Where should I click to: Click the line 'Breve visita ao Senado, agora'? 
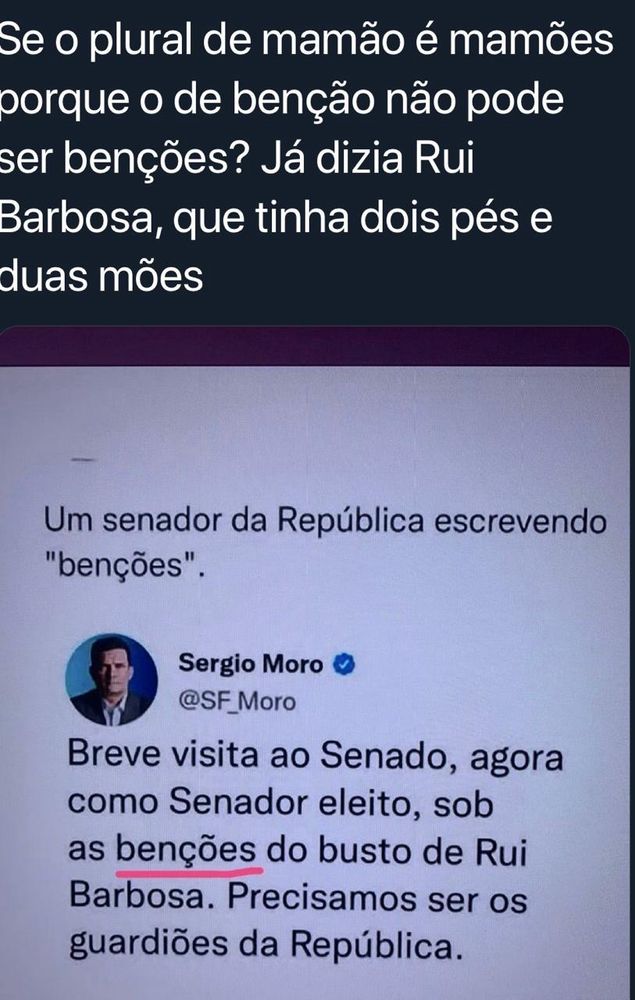[x=316, y=758]
